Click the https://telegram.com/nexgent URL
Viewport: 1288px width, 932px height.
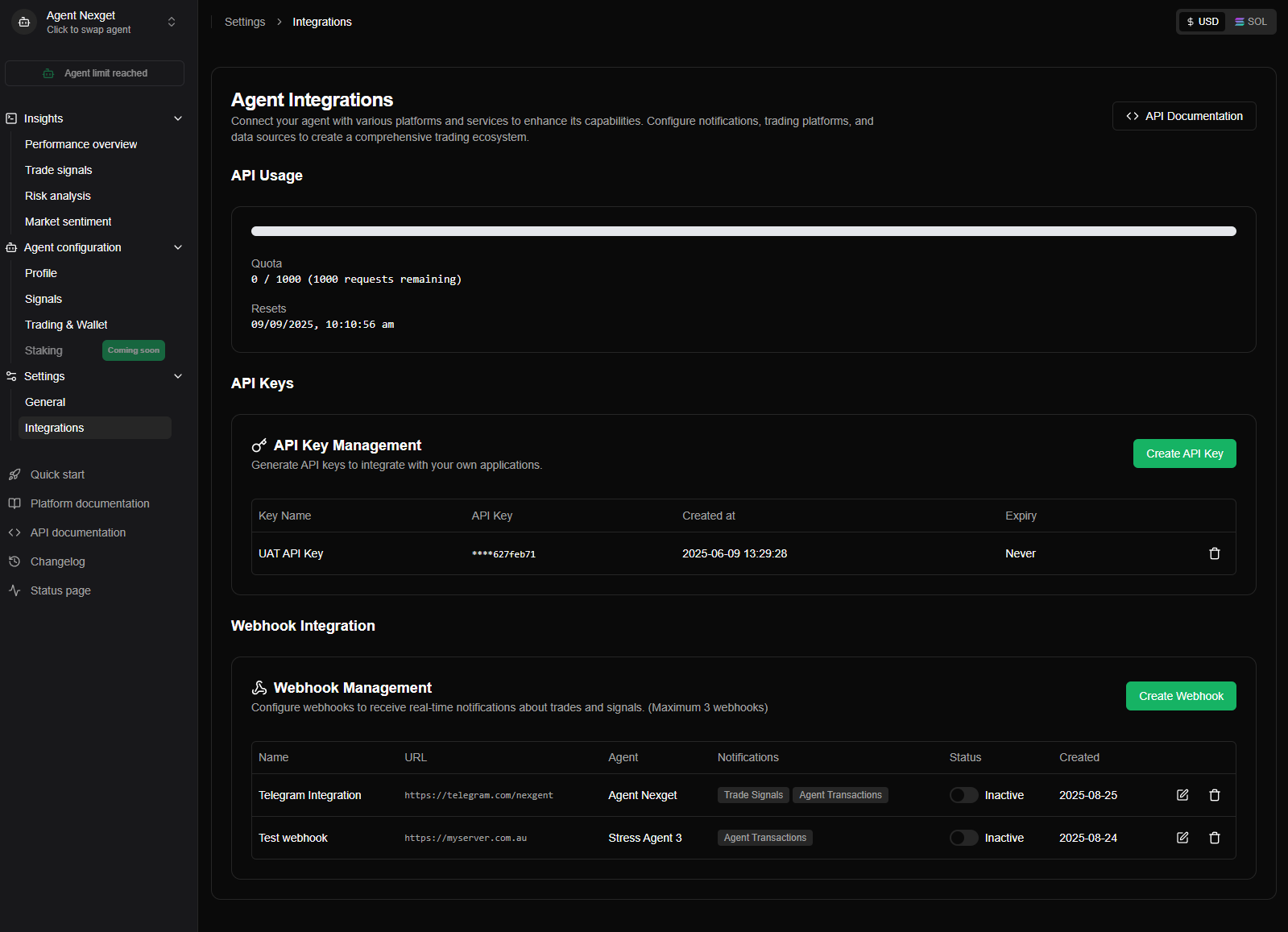click(x=478, y=795)
